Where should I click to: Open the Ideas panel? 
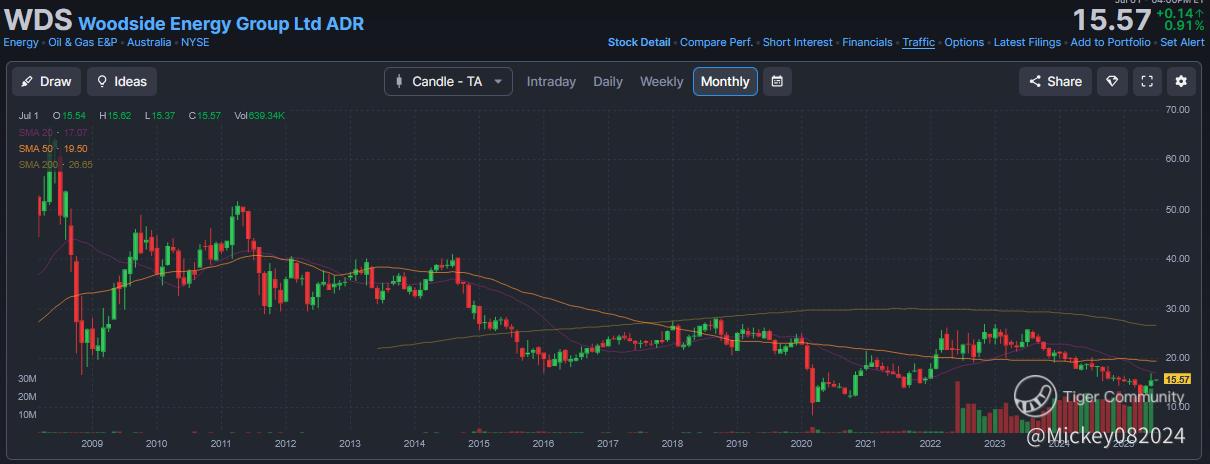point(122,82)
